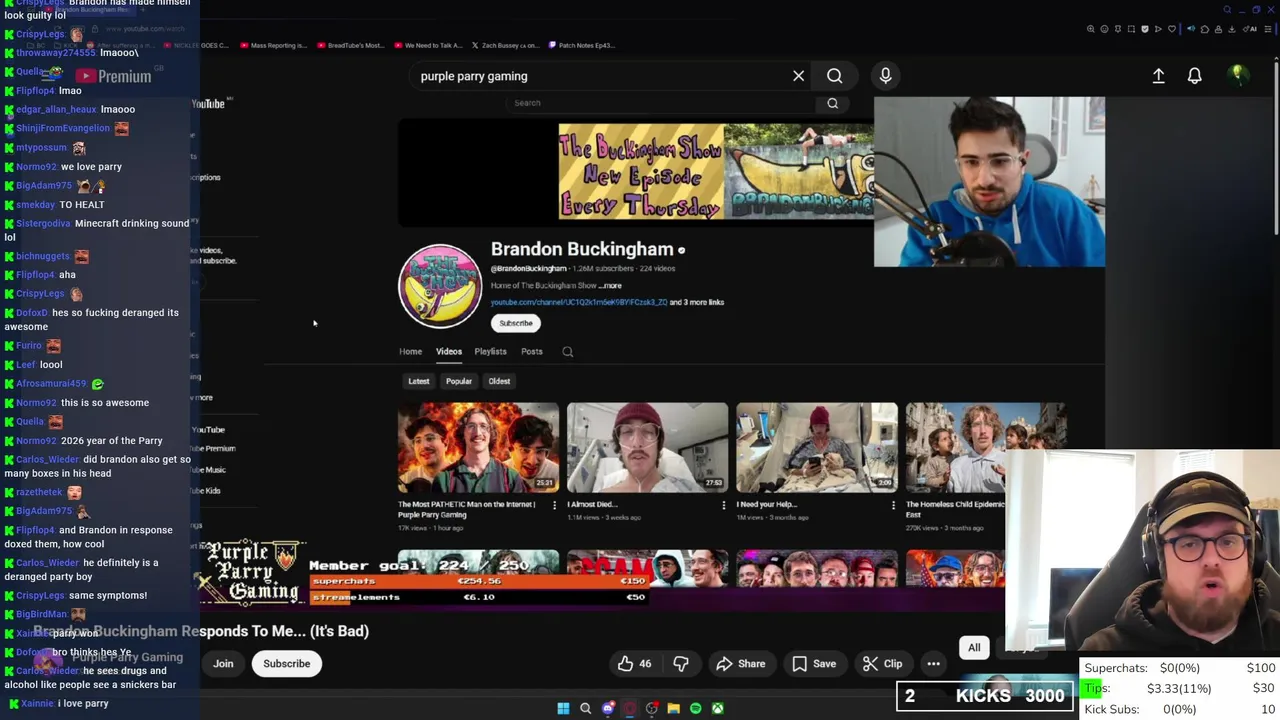Switch to channel Playlists tab
The image size is (1280, 720).
coord(490,352)
